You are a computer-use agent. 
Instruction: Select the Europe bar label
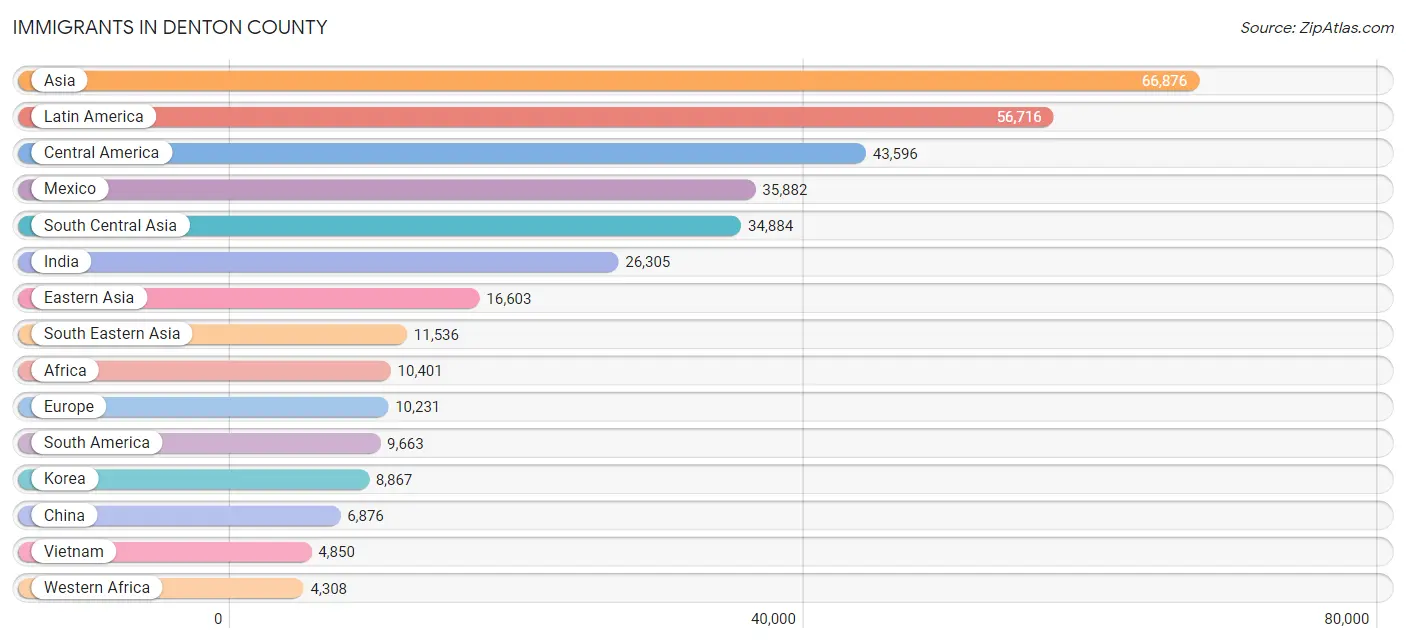tap(69, 407)
